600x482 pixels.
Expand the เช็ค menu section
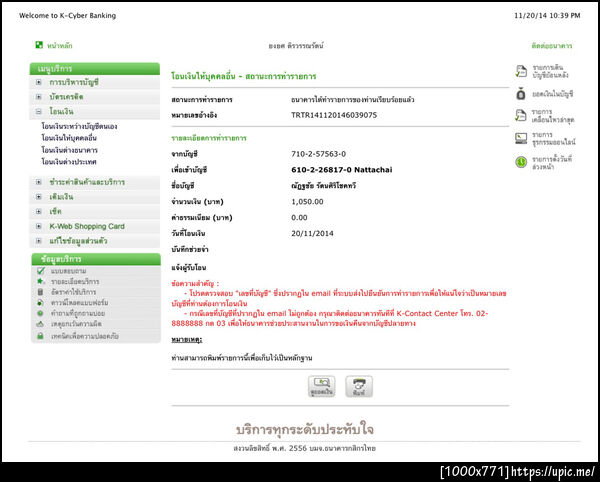point(39,212)
